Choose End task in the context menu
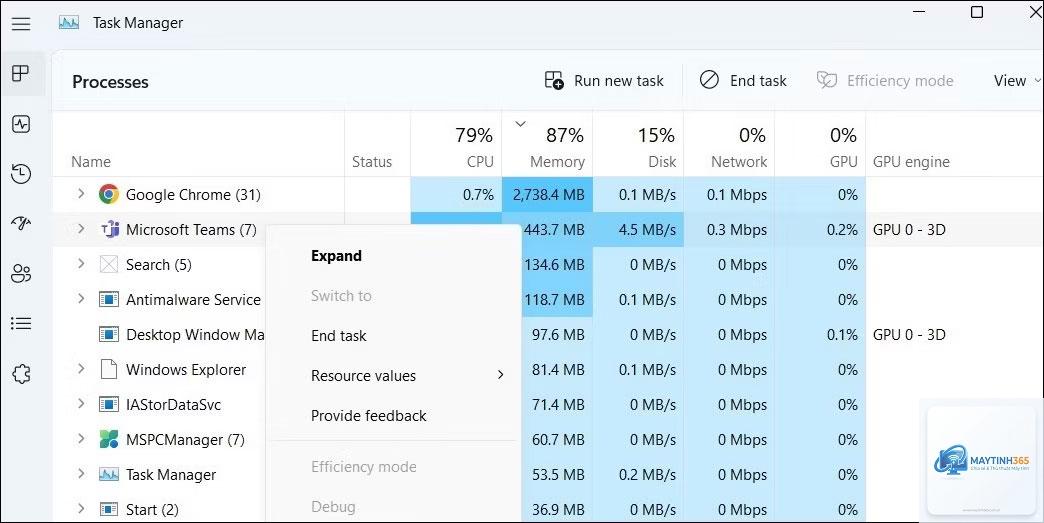 (x=393, y=336)
